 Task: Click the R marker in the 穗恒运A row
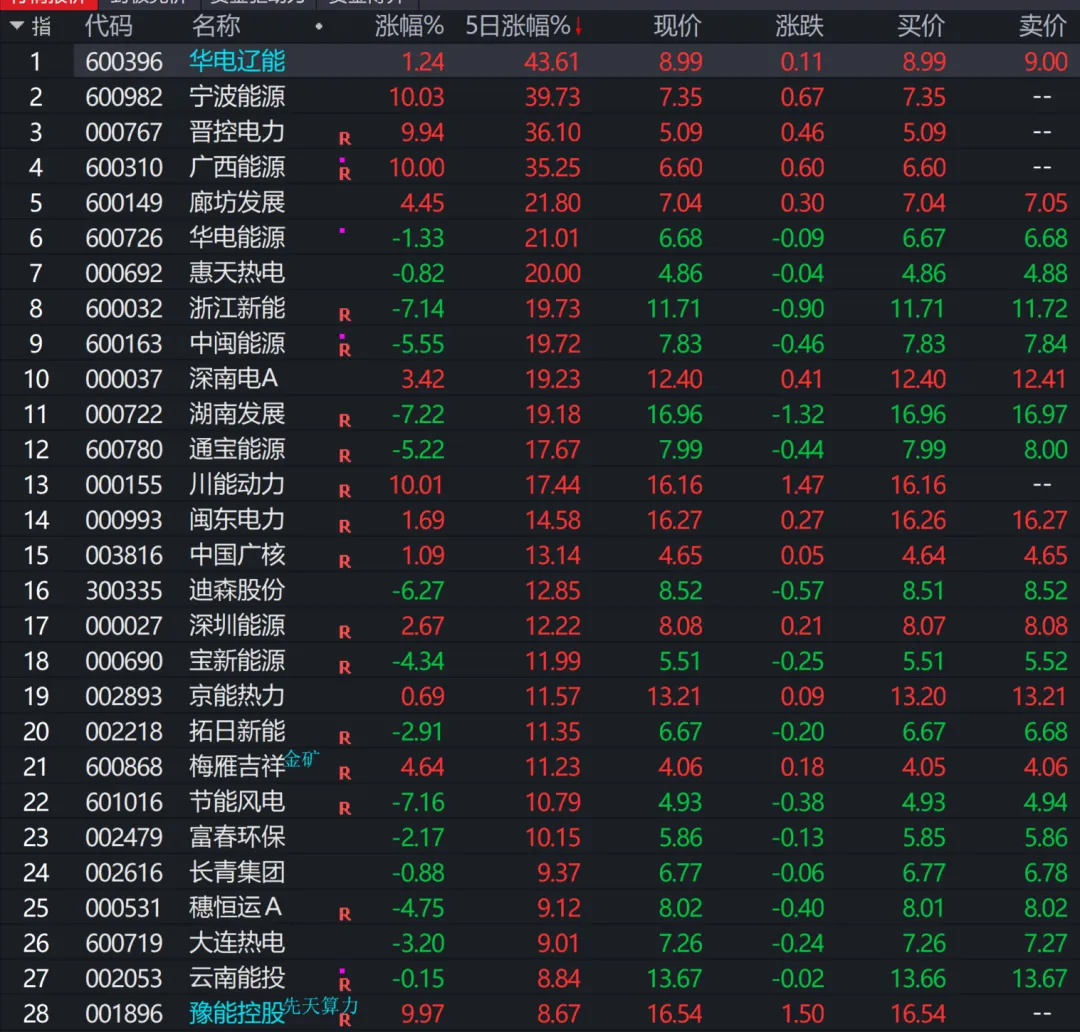point(345,914)
